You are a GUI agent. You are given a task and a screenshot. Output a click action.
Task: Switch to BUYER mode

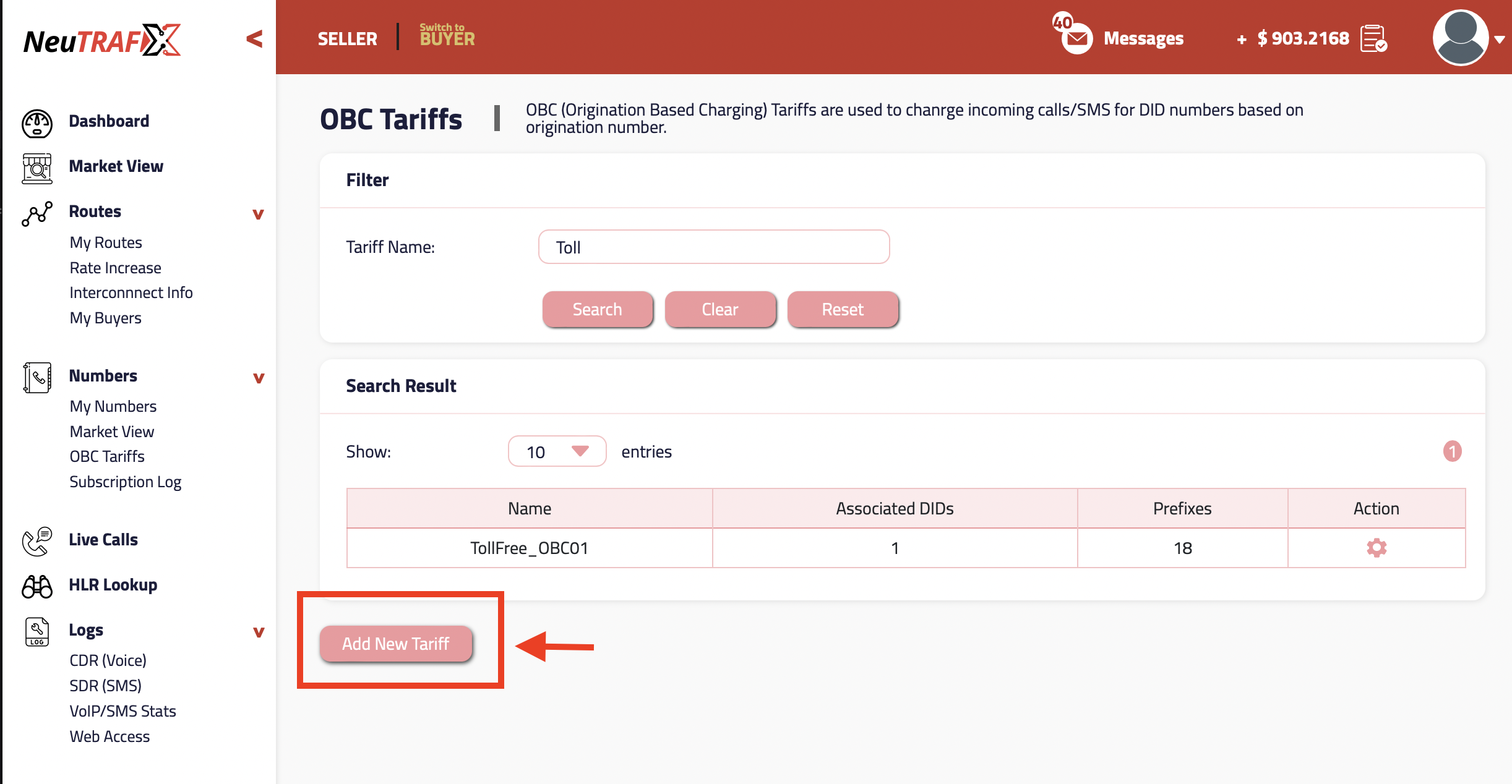click(x=447, y=35)
